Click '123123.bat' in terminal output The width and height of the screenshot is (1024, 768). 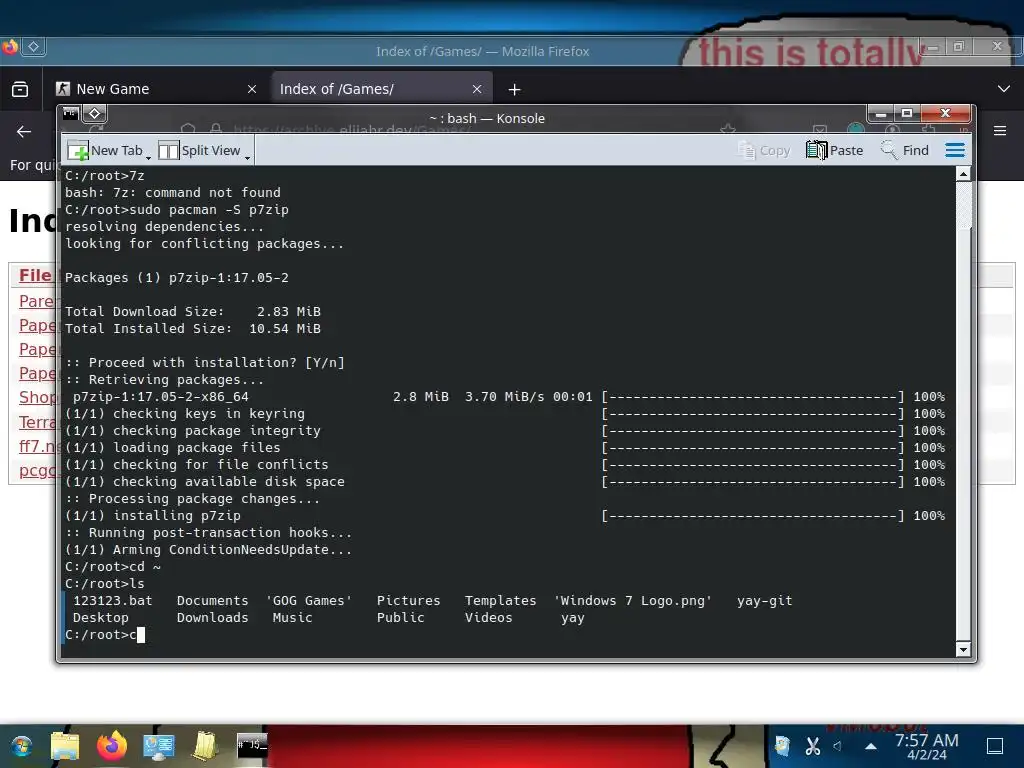[112, 601]
